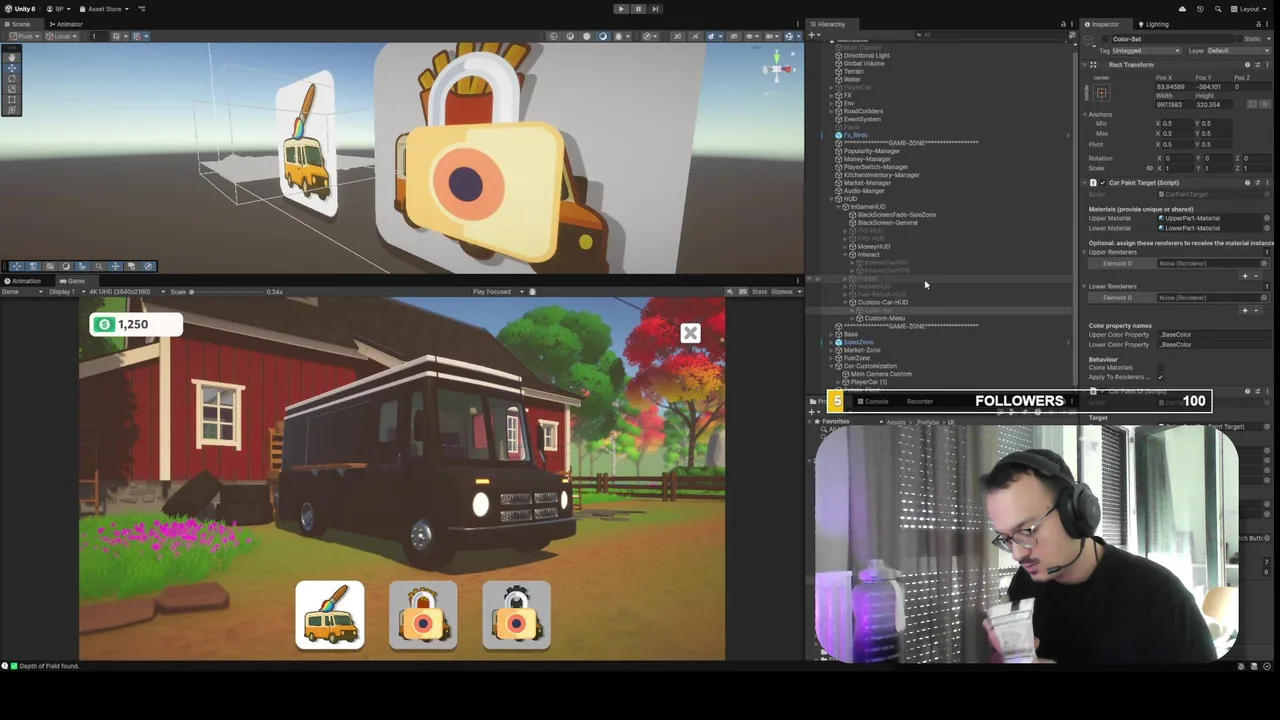Select the paint truck customization card
This screenshot has width=1280, height=720.
pyautogui.click(x=330, y=615)
